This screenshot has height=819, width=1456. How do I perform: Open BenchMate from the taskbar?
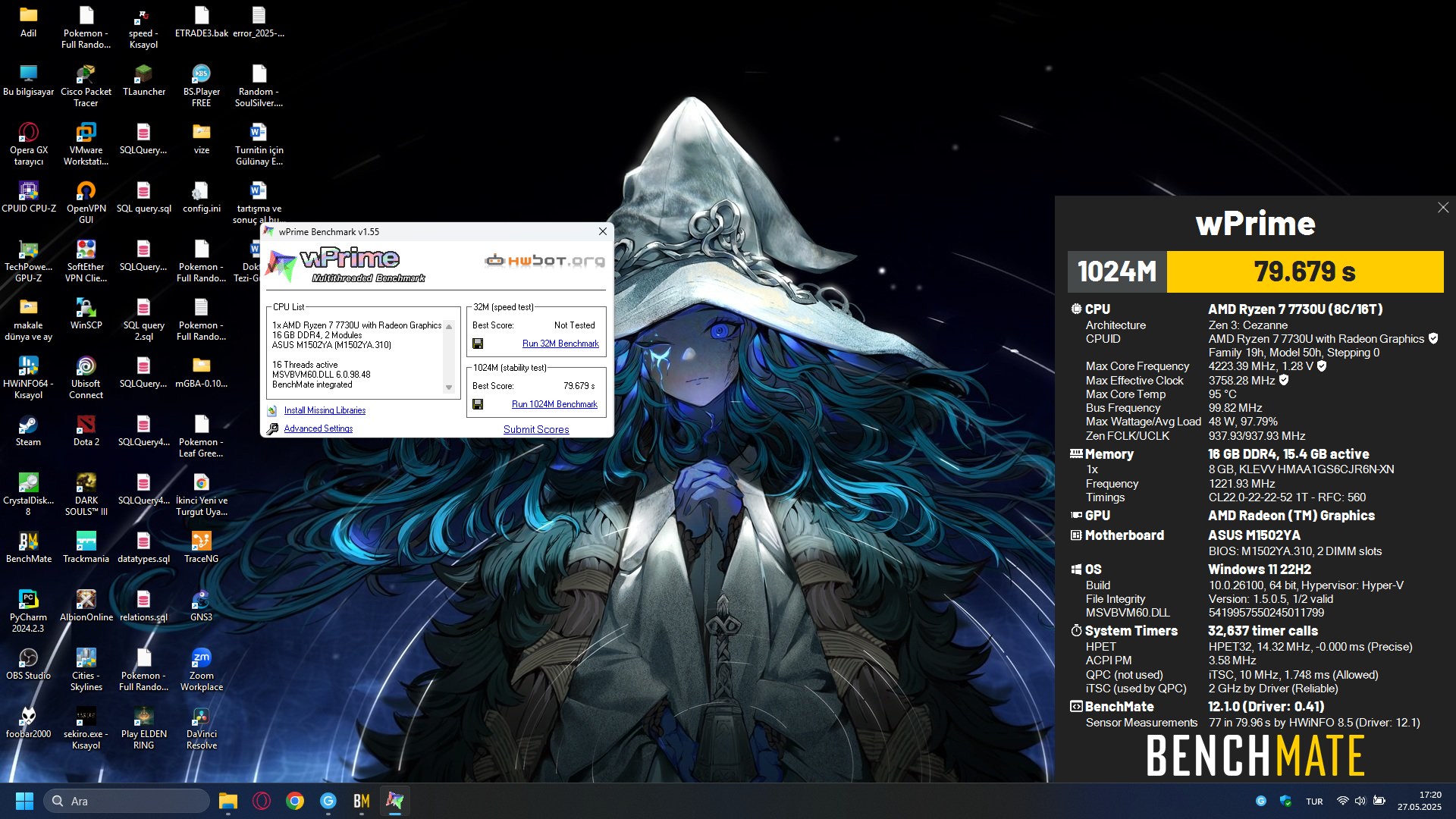pos(361,801)
